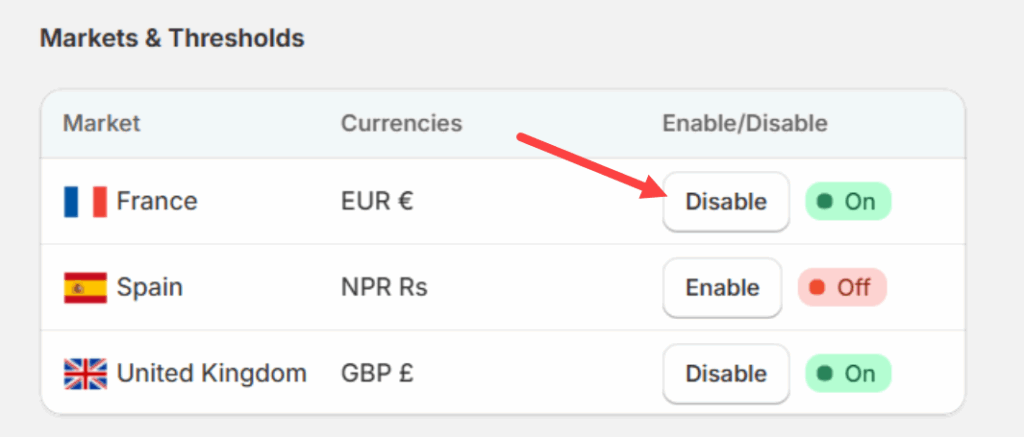The width and height of the screenshot is (1024, 437).
Task: Click the France flag icon
Action: (x=85, y=202)
